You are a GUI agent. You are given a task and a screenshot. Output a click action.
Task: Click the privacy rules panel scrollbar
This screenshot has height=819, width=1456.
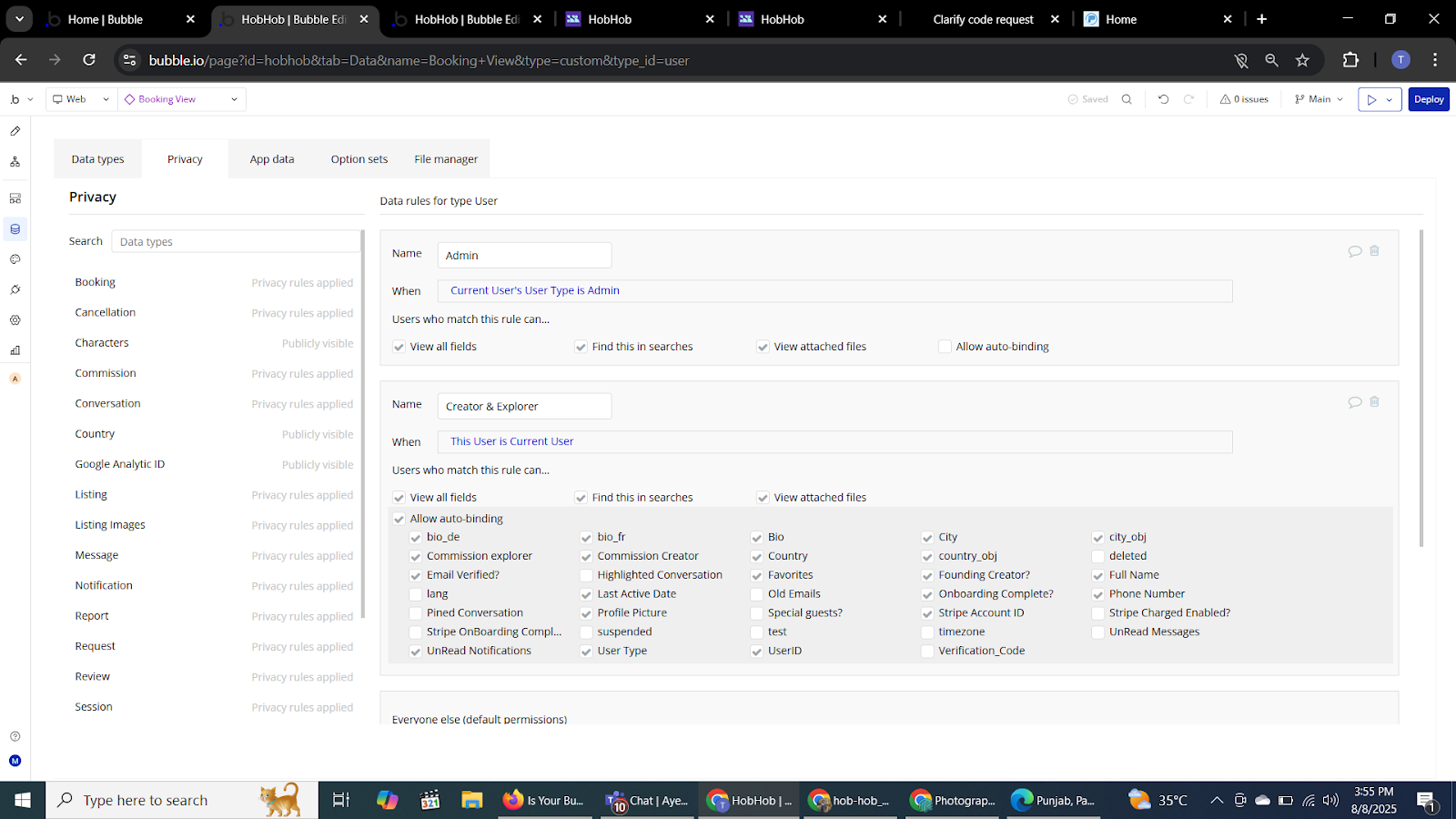(x=1421, y=389)
